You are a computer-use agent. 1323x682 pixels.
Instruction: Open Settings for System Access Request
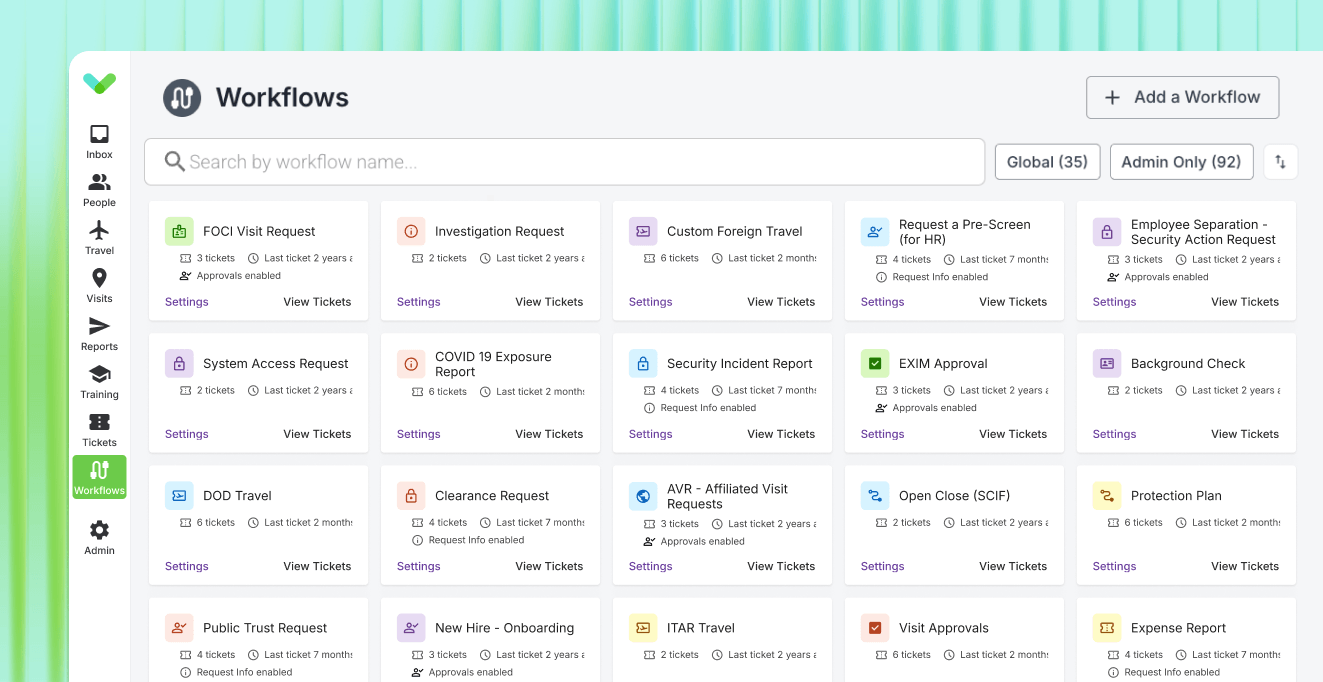click(187, 434)
